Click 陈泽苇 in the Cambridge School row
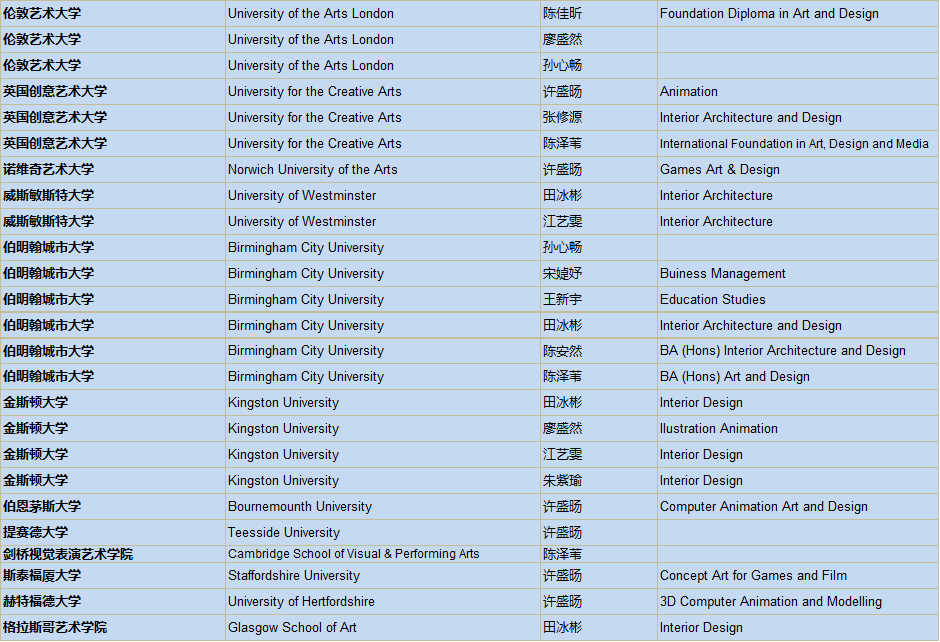 pos(562,554)
